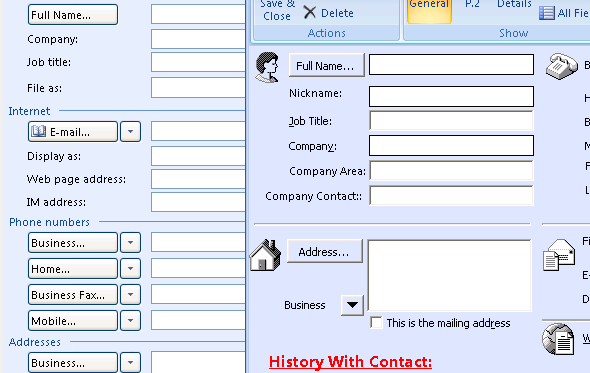Click the Company Contact input field

(x=451, y=195)
